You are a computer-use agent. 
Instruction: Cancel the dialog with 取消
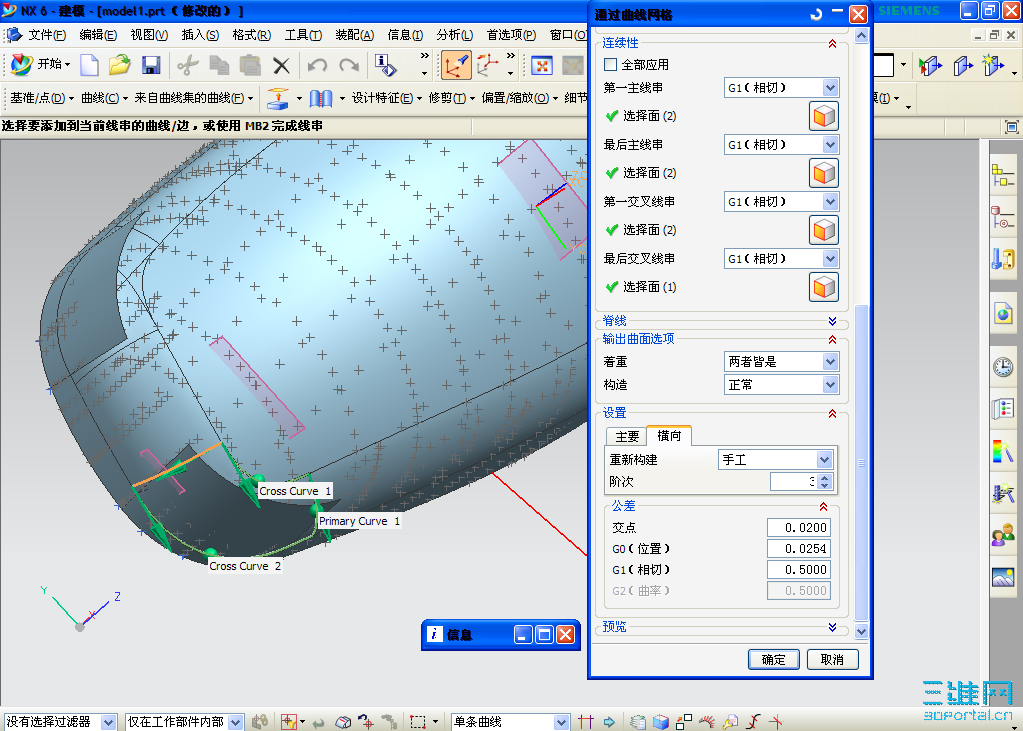834,659
